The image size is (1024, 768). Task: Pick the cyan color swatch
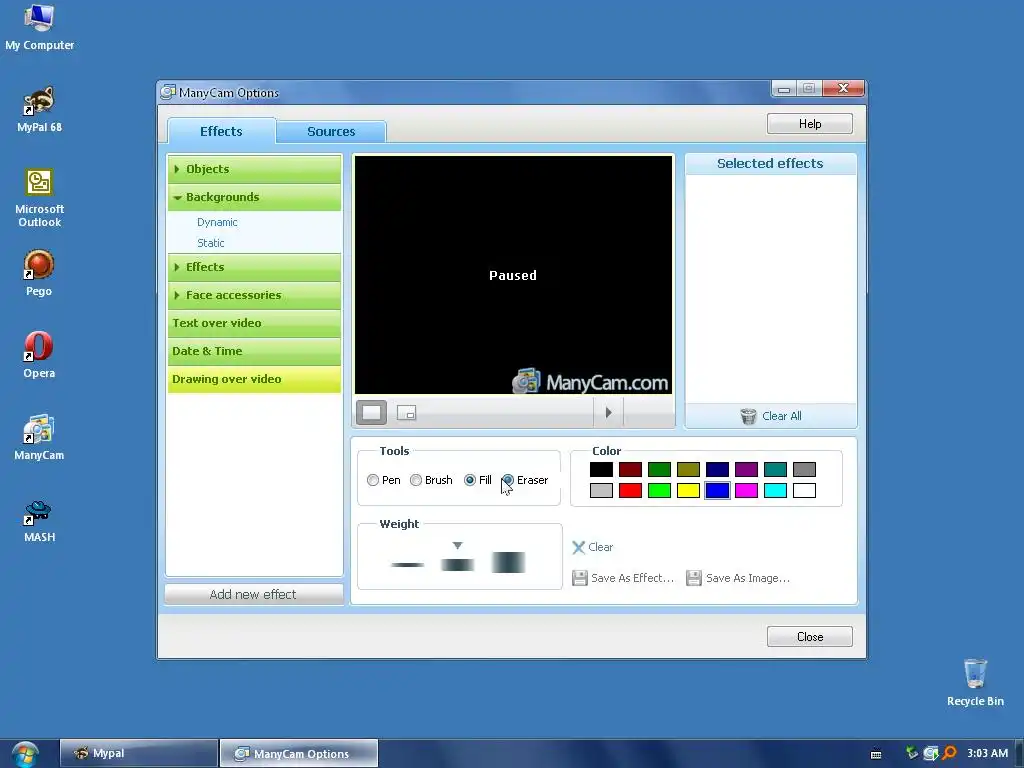[x=775, y=490]
